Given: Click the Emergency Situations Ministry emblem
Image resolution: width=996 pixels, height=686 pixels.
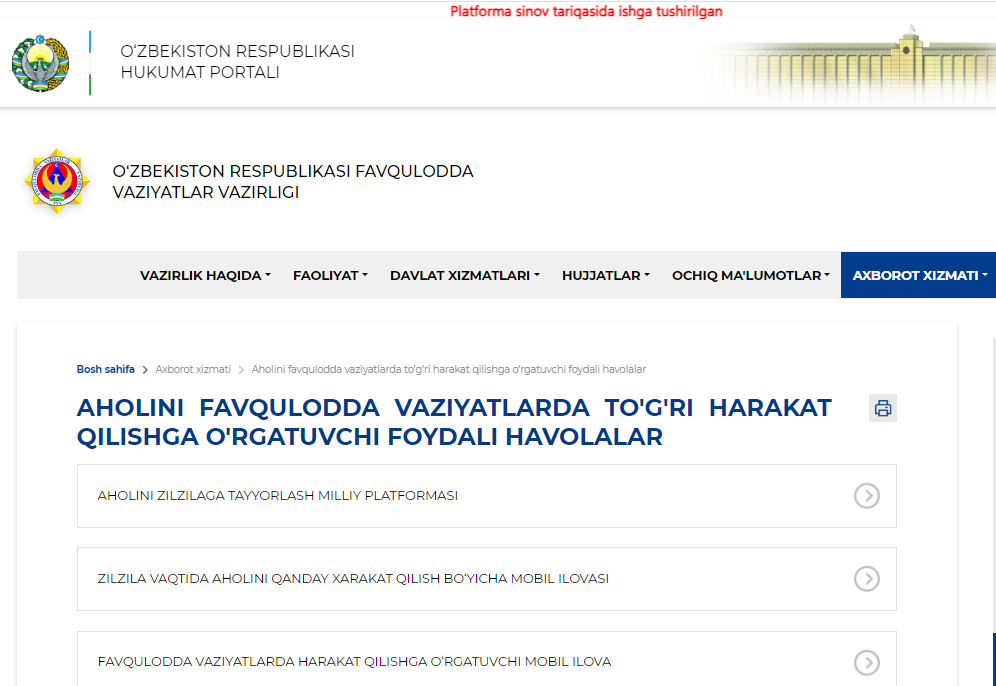Looking at the screenshot, I should click(x=57, y=182).
